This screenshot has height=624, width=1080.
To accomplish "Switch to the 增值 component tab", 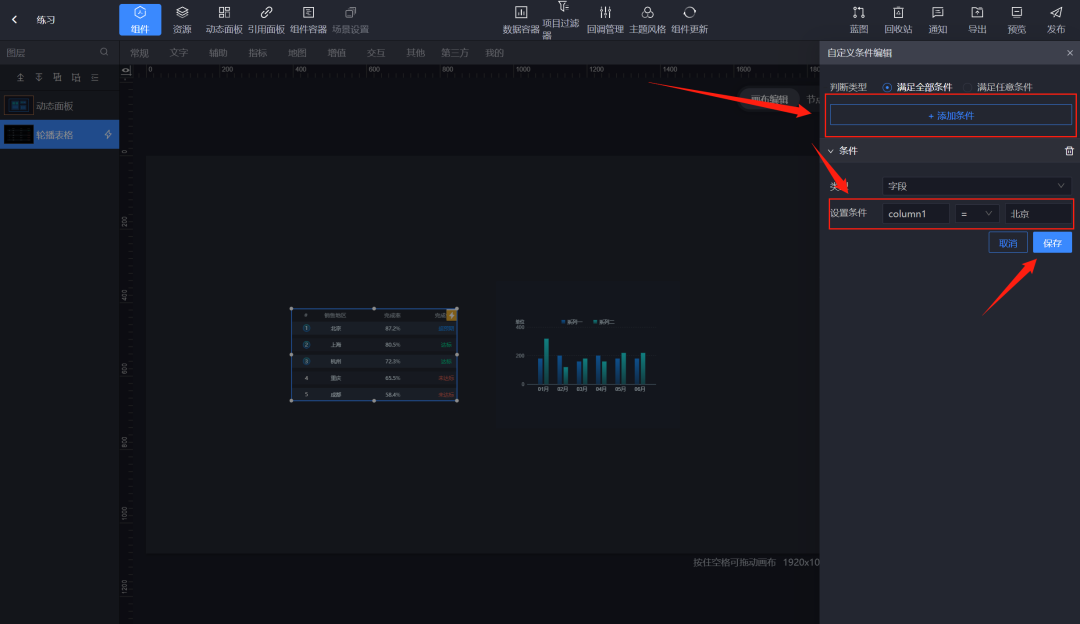I will 337,53.
